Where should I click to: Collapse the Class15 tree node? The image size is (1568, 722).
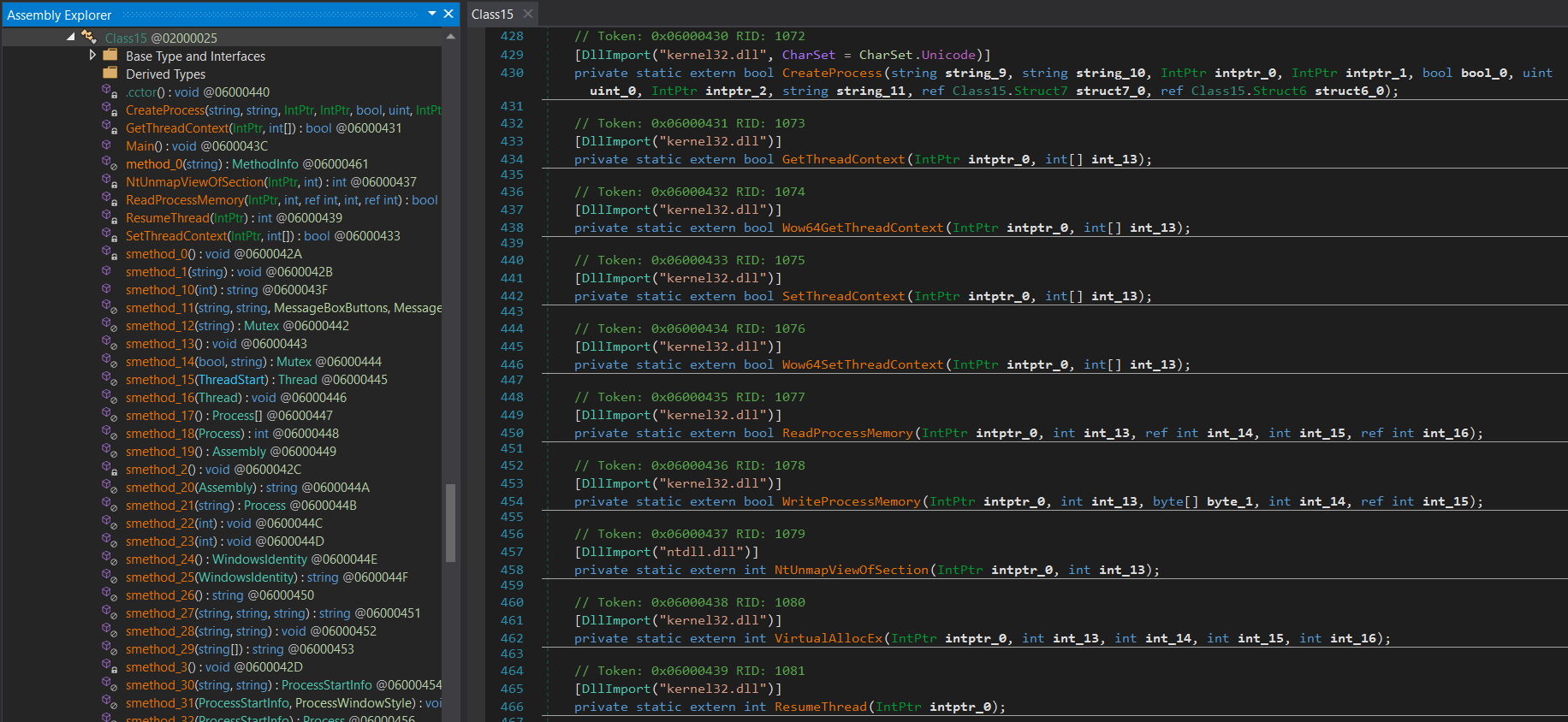tap(71, 38)
